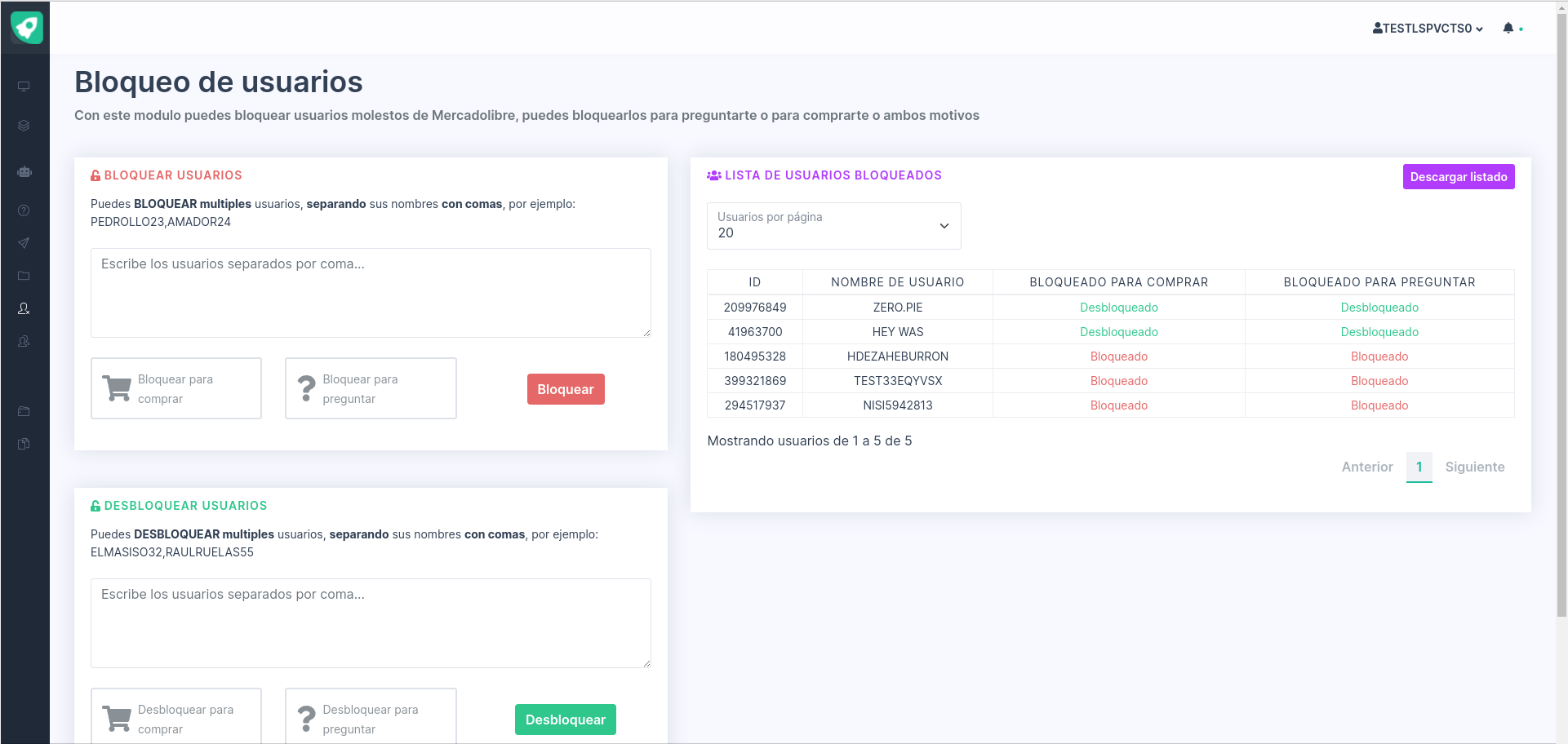Image resolution: width=1568 pixels, height=744 pixels.
Task: Click ZERO.PIE's comprar status Desbloqueado
Action: point(1119,308)
